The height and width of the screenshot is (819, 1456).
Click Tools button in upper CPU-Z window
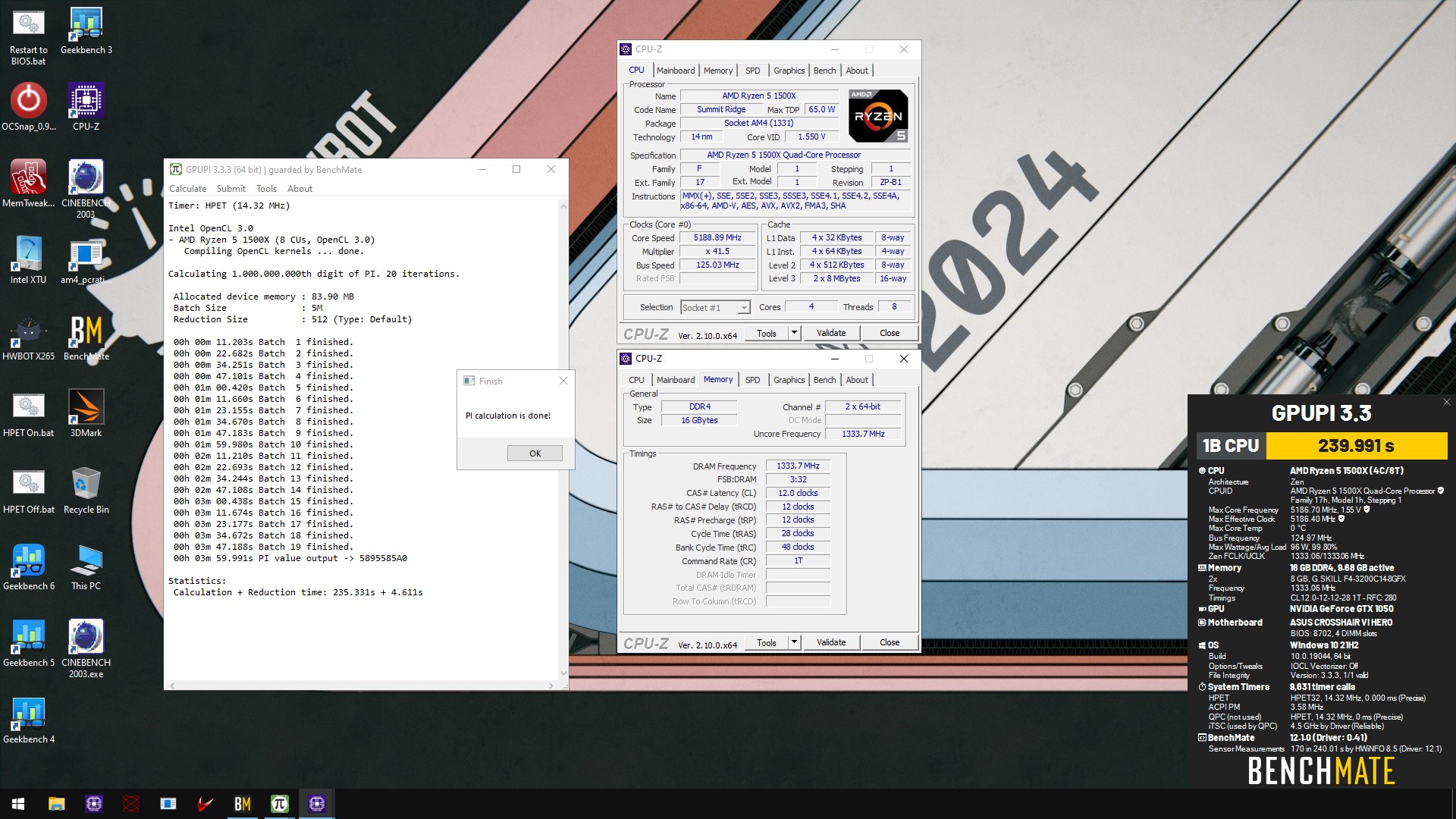[x=766, y=333]
